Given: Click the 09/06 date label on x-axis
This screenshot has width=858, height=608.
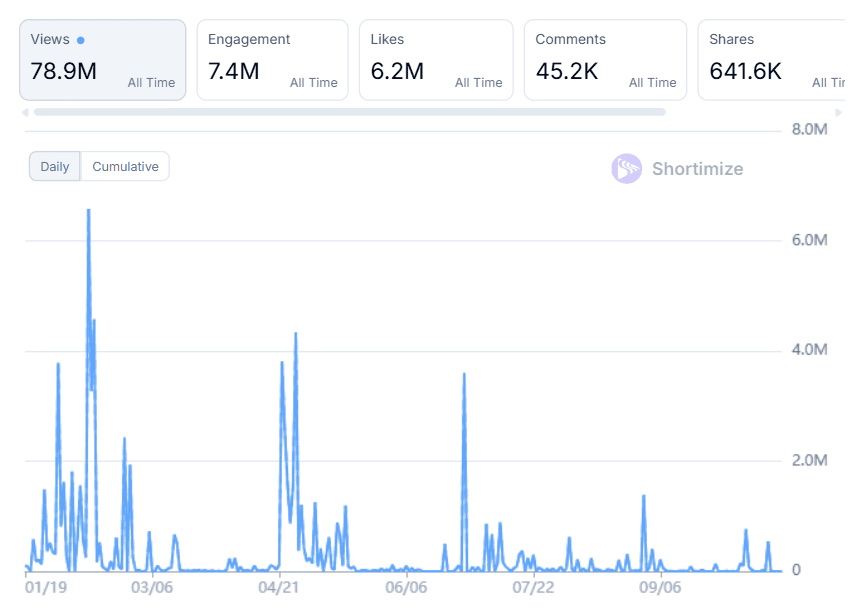Looking at the screenshot, I should pos(660,587).
